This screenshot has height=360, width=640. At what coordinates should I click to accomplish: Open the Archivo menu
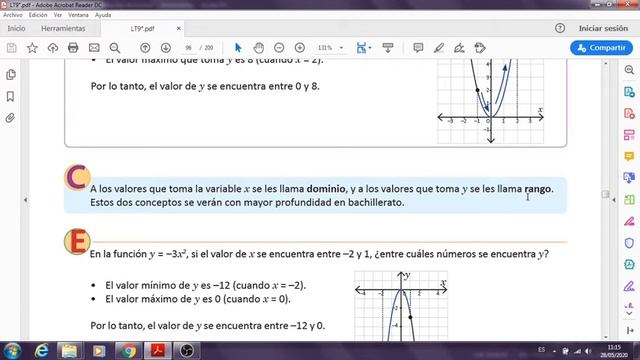click(x=13, y=15)
